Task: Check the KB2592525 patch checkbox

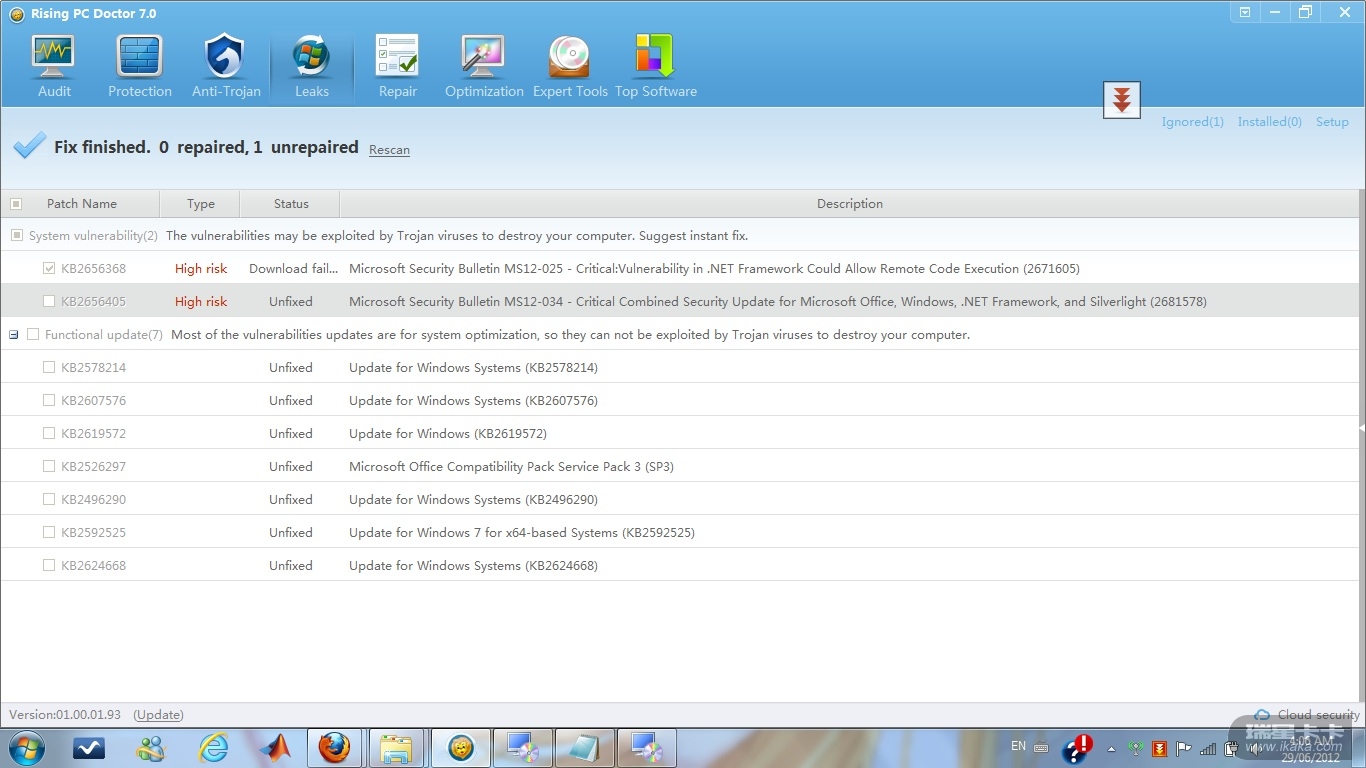Action: (x=49, y=533)
